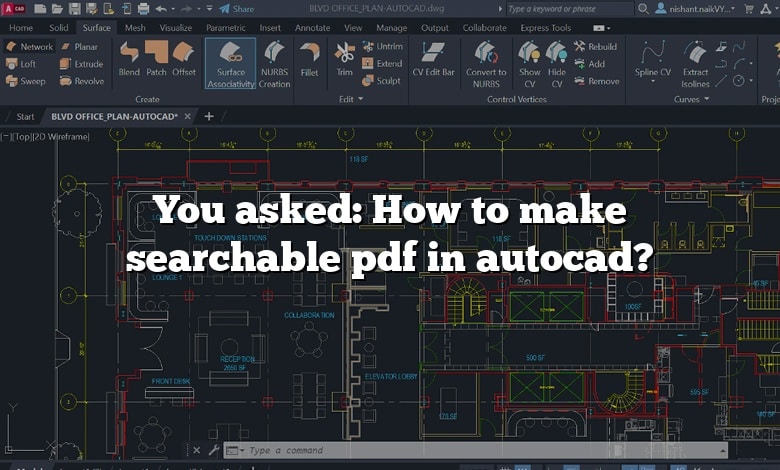Click Extract Isolines
The width and height of the screenshot is (780, 470).
[695, 64]
